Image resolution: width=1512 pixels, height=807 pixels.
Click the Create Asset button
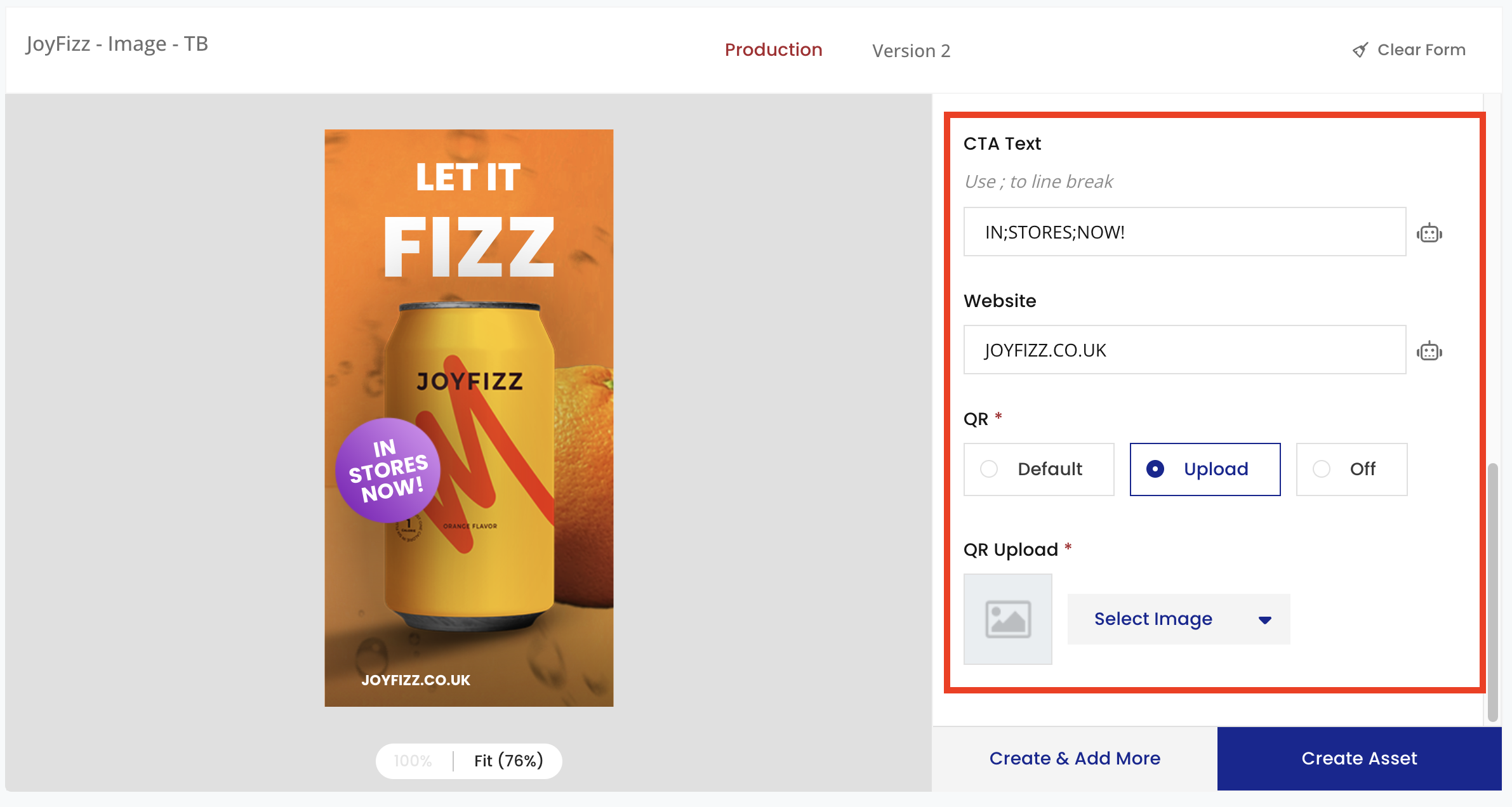[1359, 758]
